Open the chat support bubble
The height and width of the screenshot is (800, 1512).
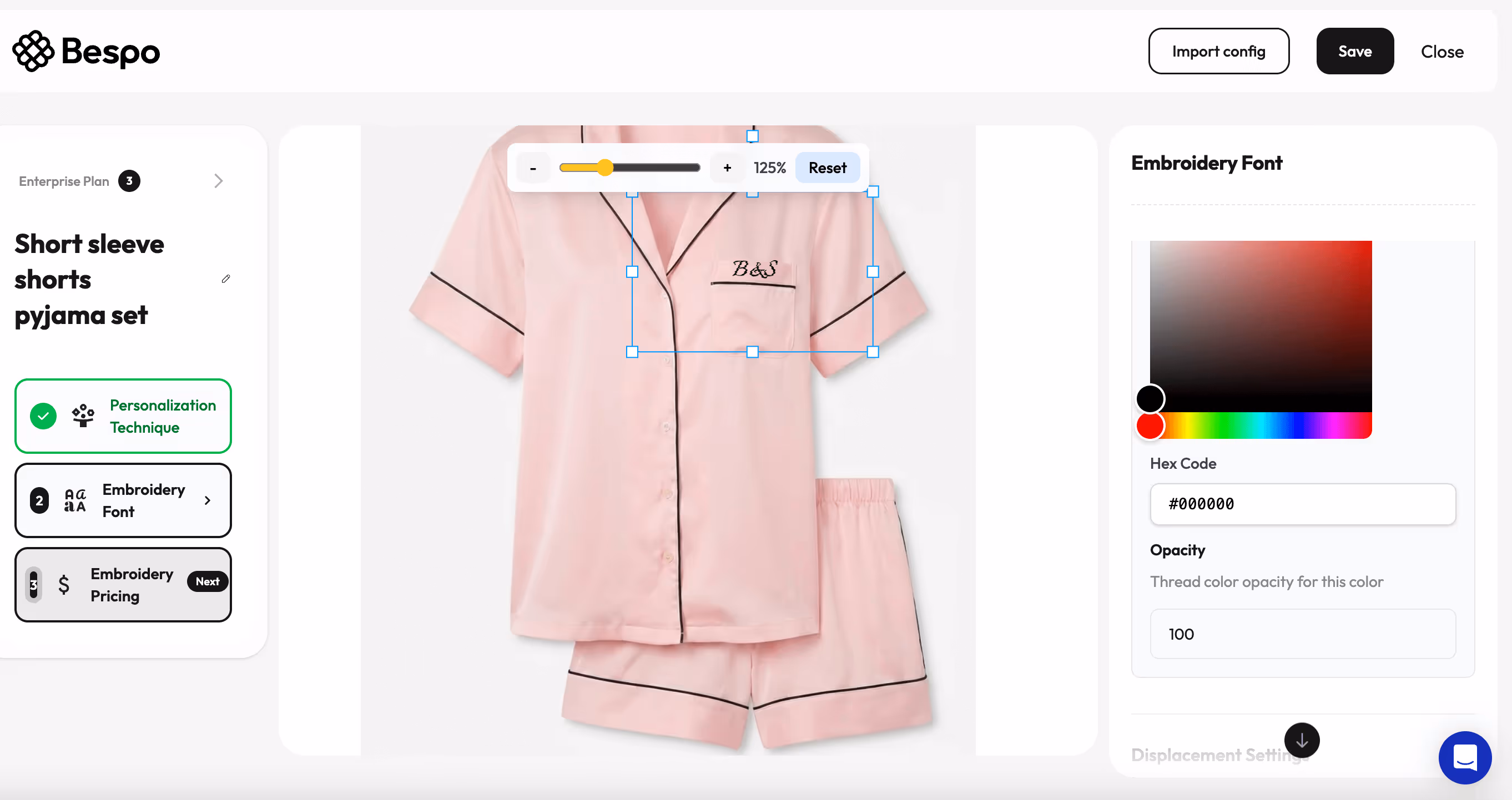coord(1465,757)
